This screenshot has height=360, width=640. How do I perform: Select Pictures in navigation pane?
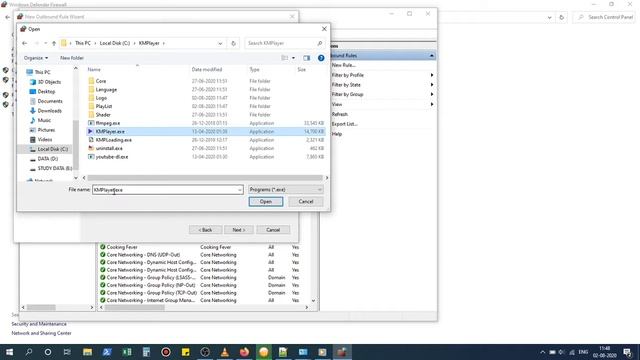(x=46, y=130)
